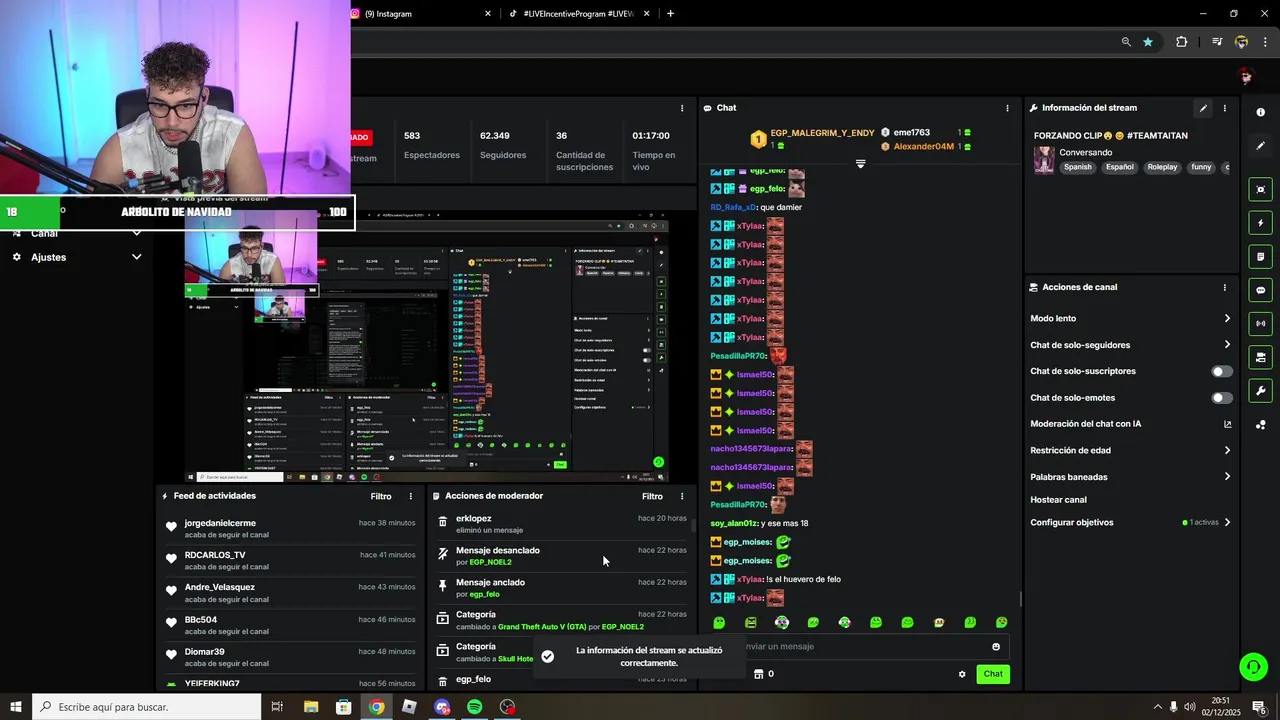Open Spotify from the taskbar

point(475,707)
